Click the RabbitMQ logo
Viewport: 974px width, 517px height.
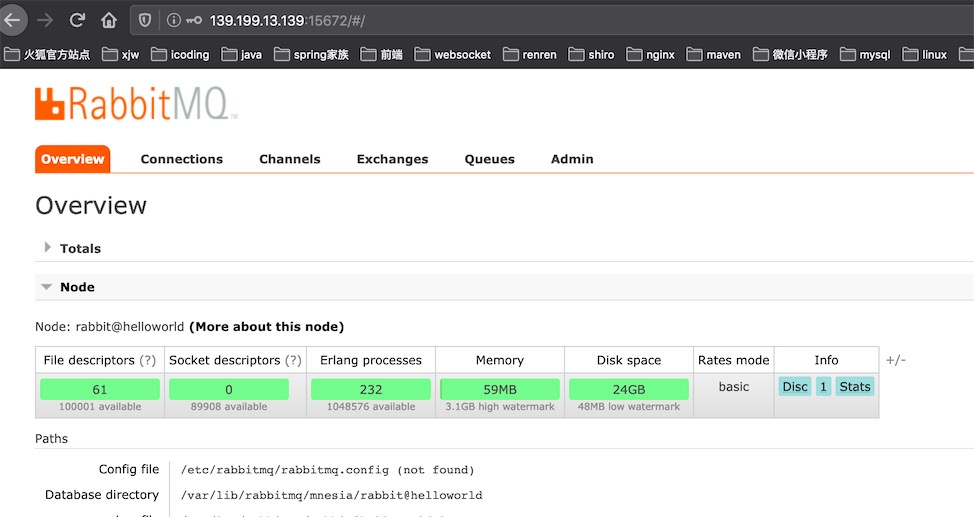(135, 103)
